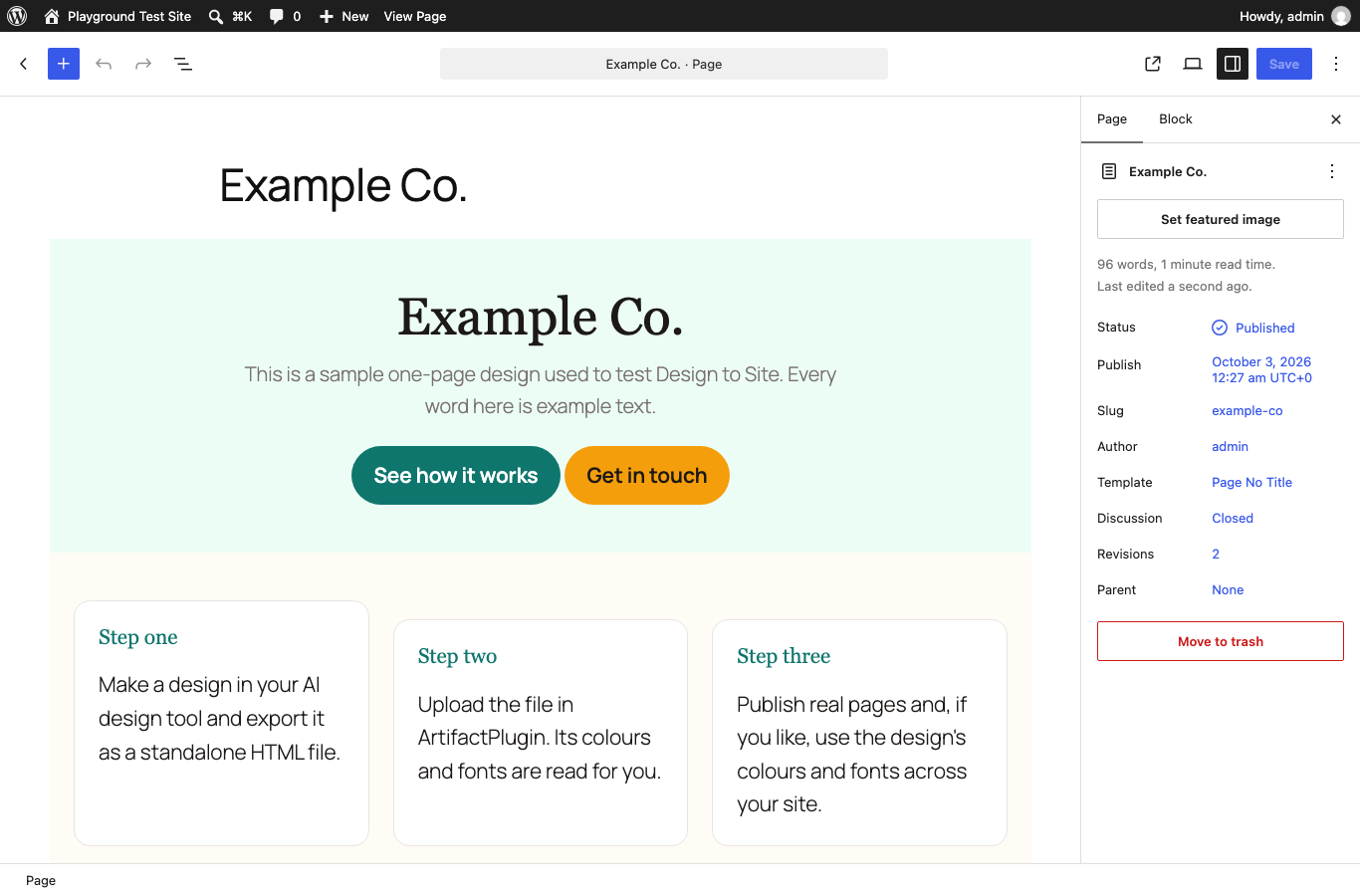
Task: Open editor Options three-dot menu
Action: [x=1336, y=64]
